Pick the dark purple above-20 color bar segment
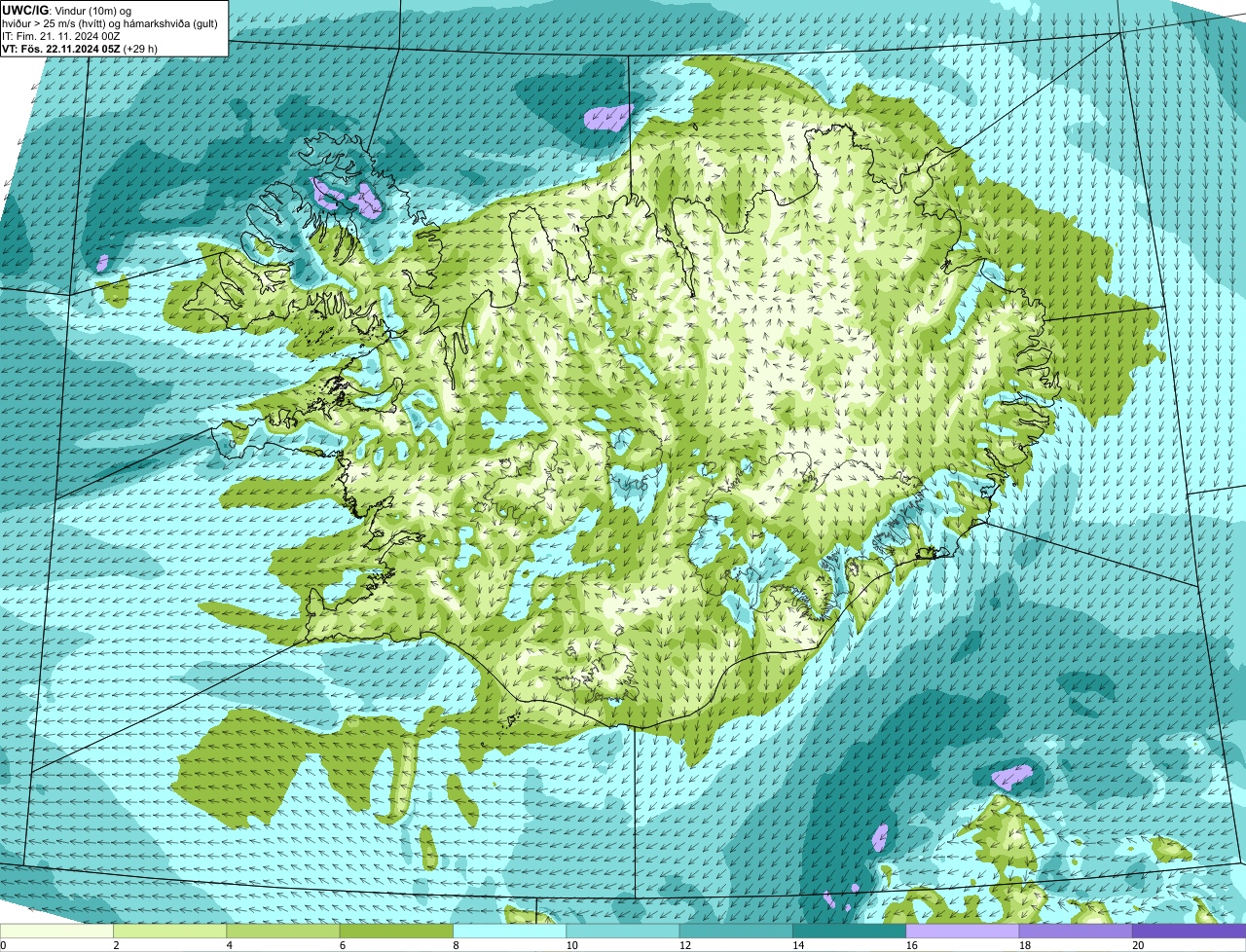 [x=1190, y=931]
